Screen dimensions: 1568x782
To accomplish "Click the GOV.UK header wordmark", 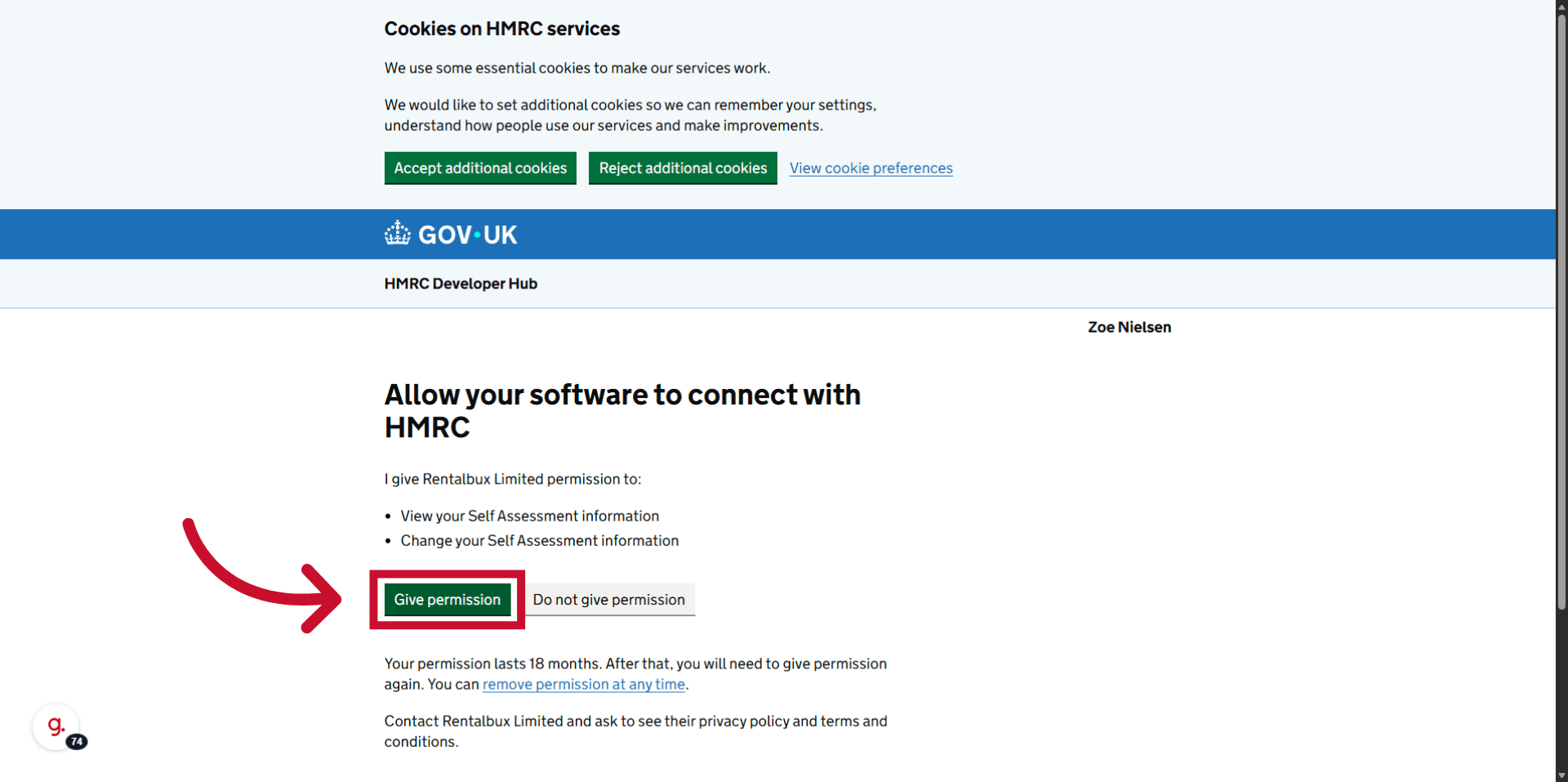I will (x=467, y=235).
